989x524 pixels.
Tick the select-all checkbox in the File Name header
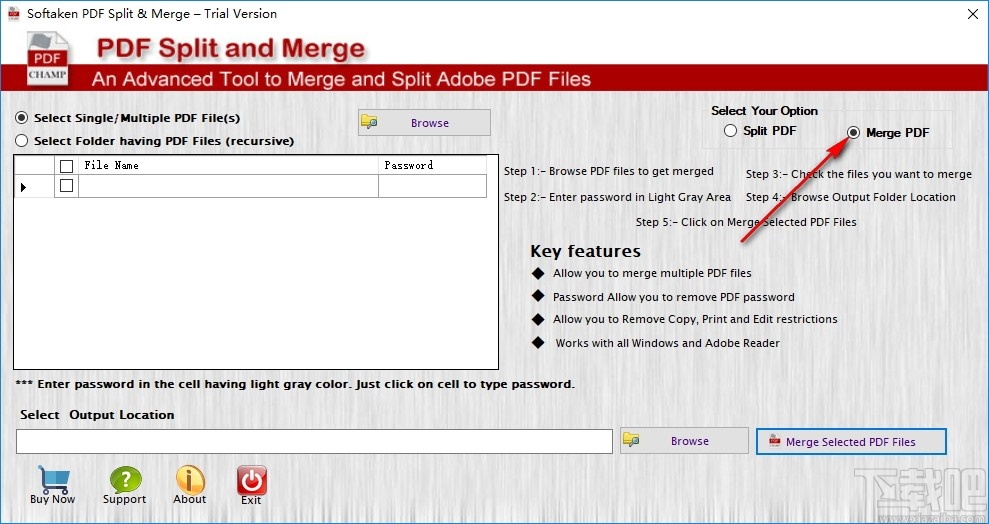coord(66,166)
